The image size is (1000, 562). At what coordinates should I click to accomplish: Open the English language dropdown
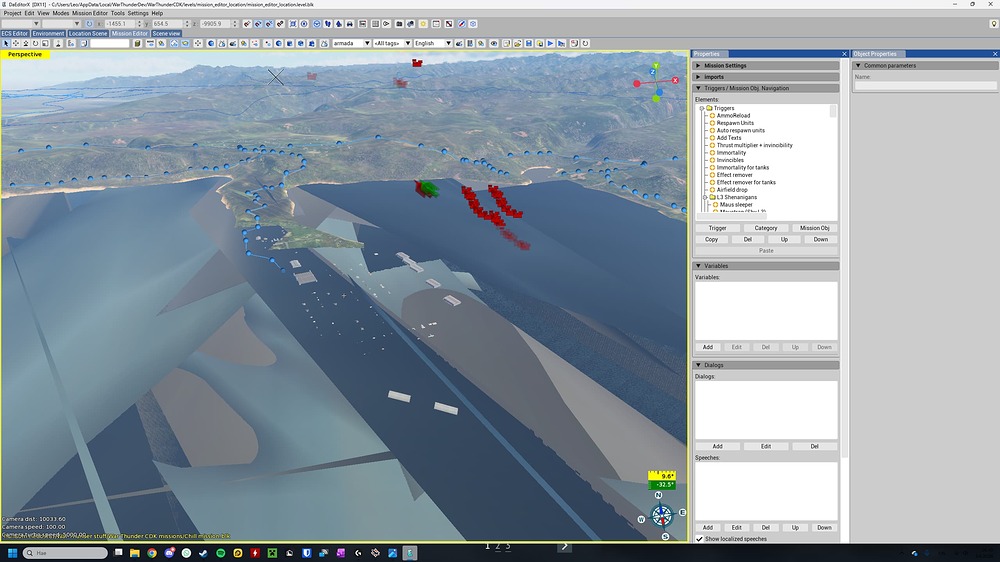(x=432, y=43)
